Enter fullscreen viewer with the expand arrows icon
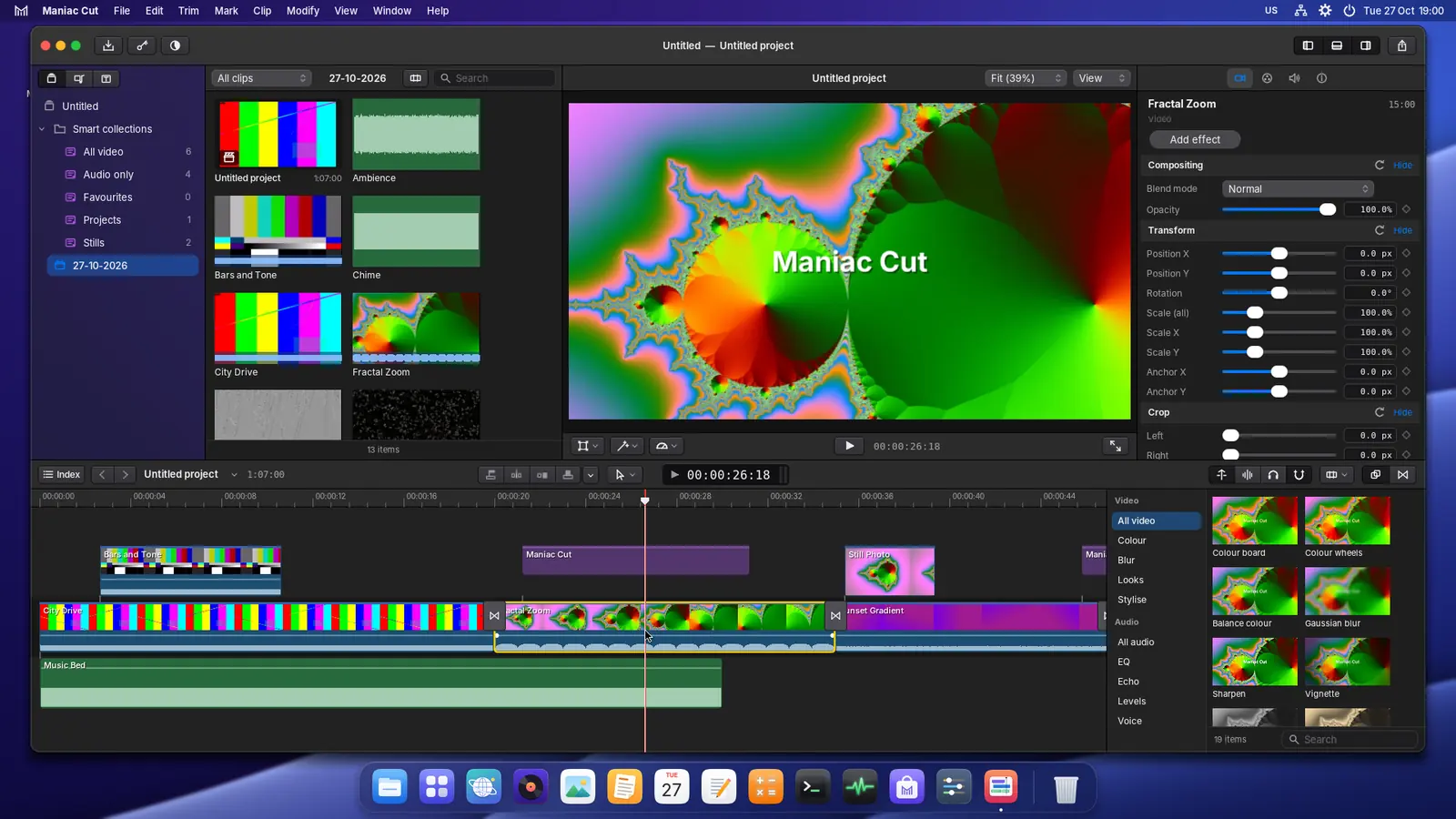 tap(1115, 446)
